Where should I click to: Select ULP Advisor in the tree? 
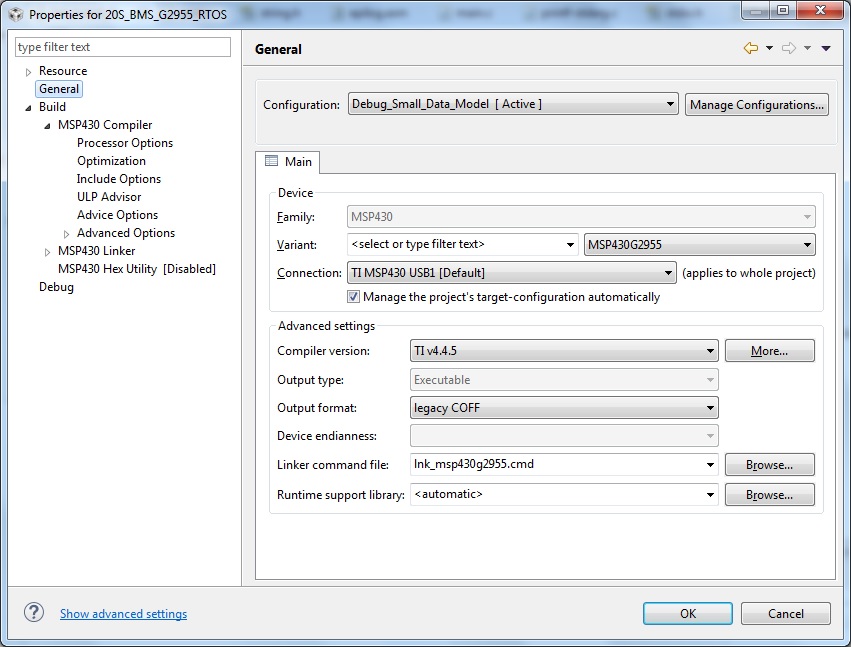point(109,196)
